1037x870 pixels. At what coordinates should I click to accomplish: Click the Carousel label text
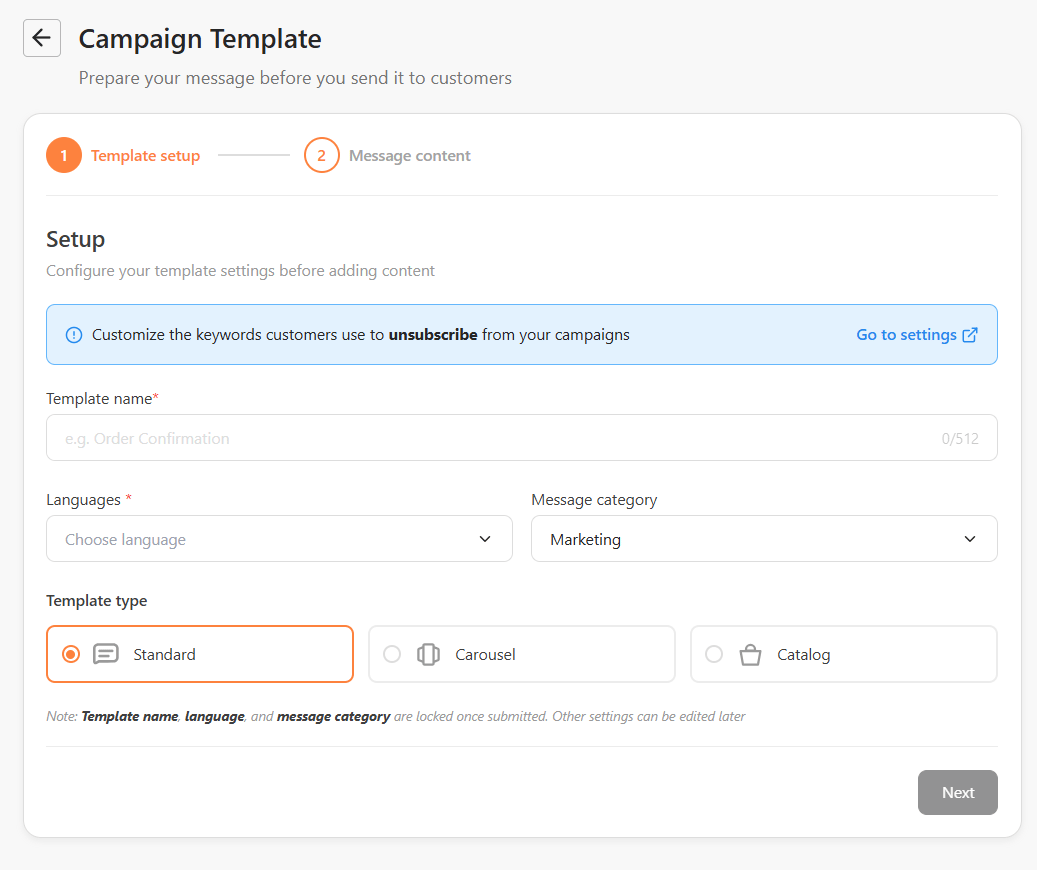[485, 655]
